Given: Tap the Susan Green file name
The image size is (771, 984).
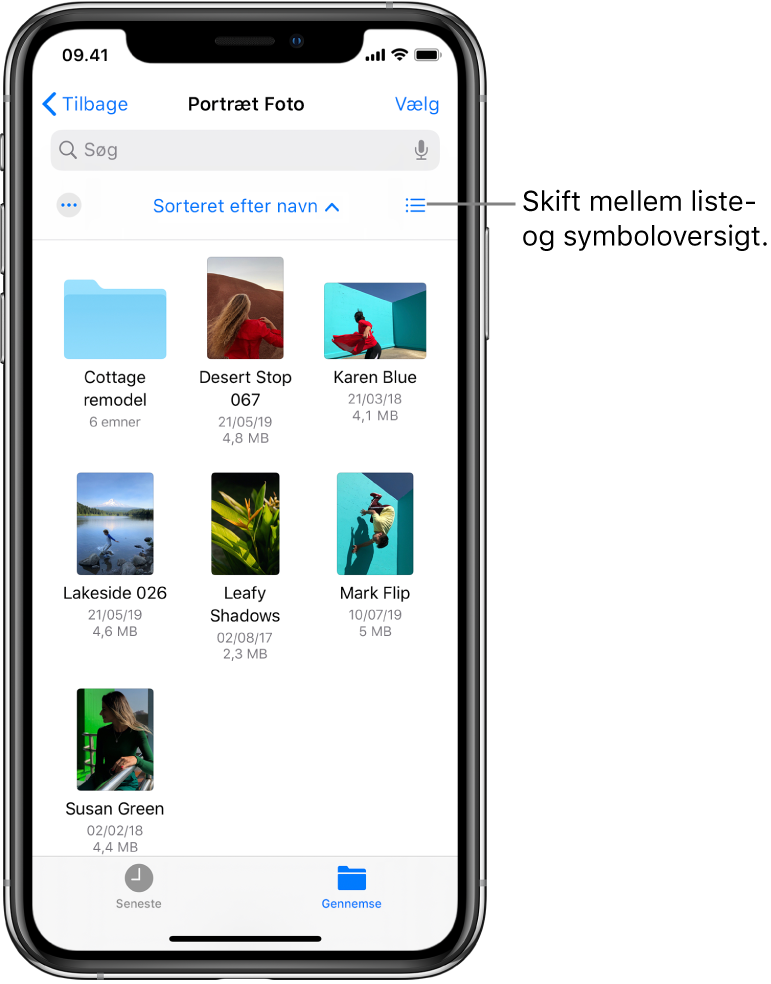Looking at the screenshot, I should pos(115,809).
